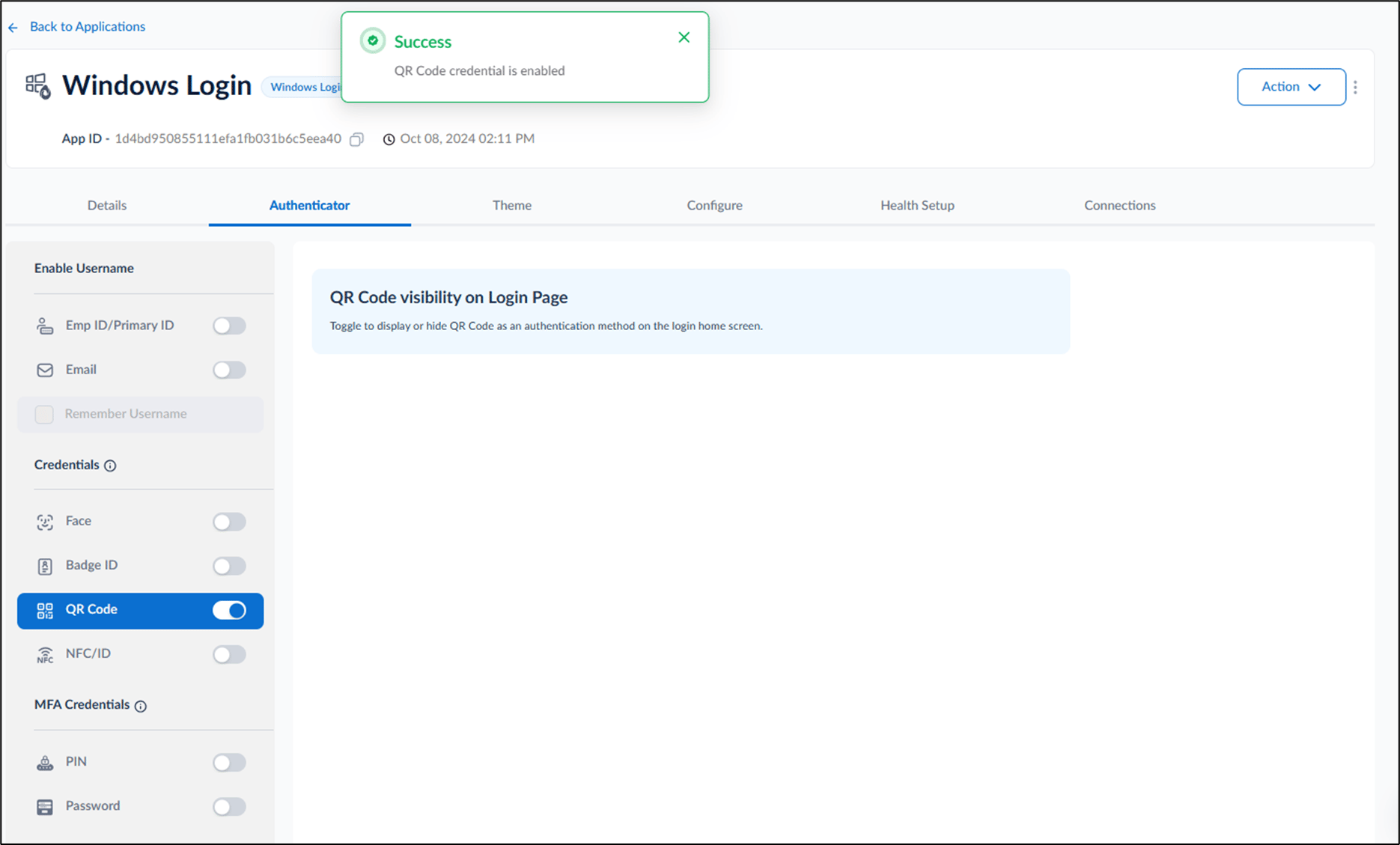Click the MFA Credentials info icon

141,706
